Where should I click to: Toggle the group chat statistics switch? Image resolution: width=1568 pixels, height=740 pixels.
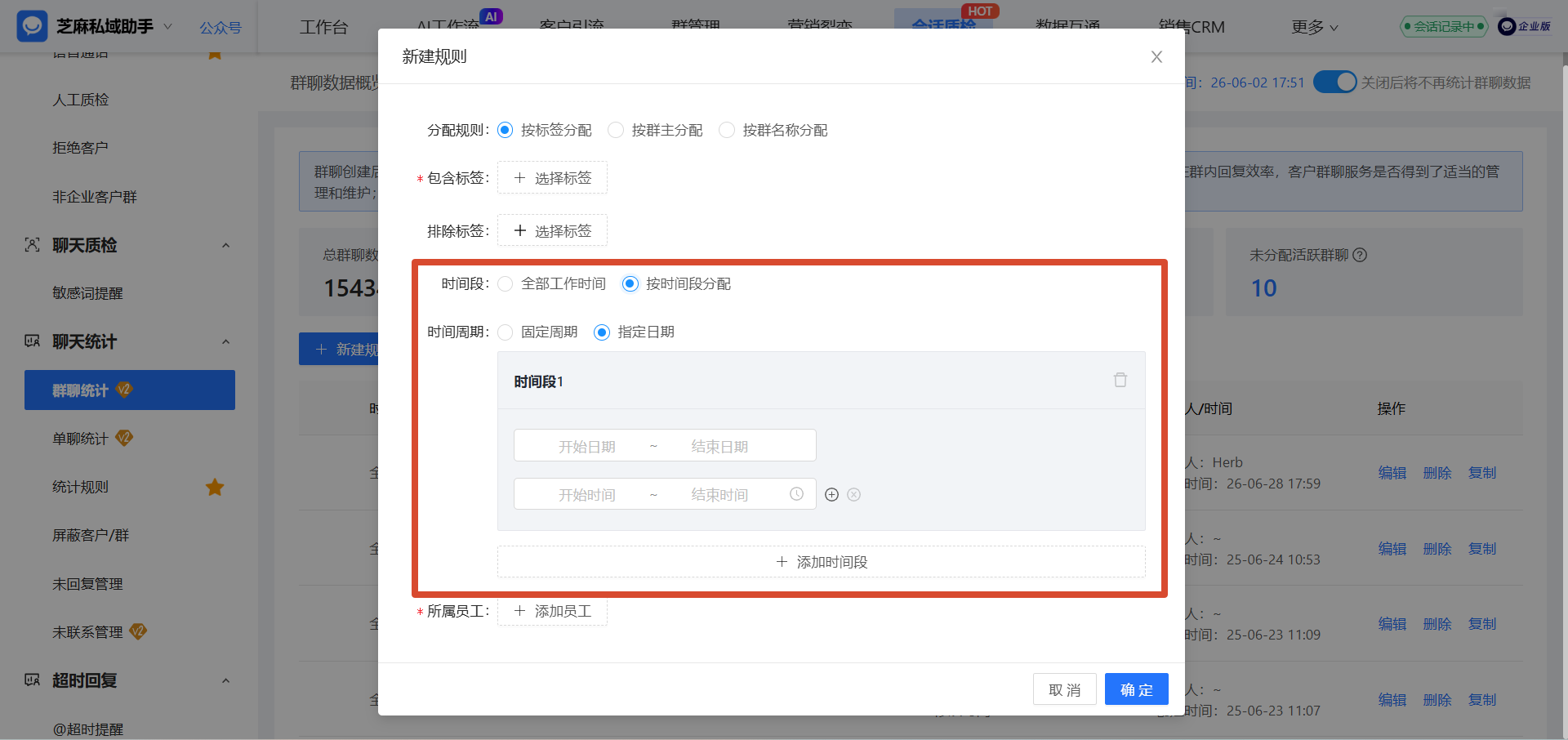point(1334,82)
